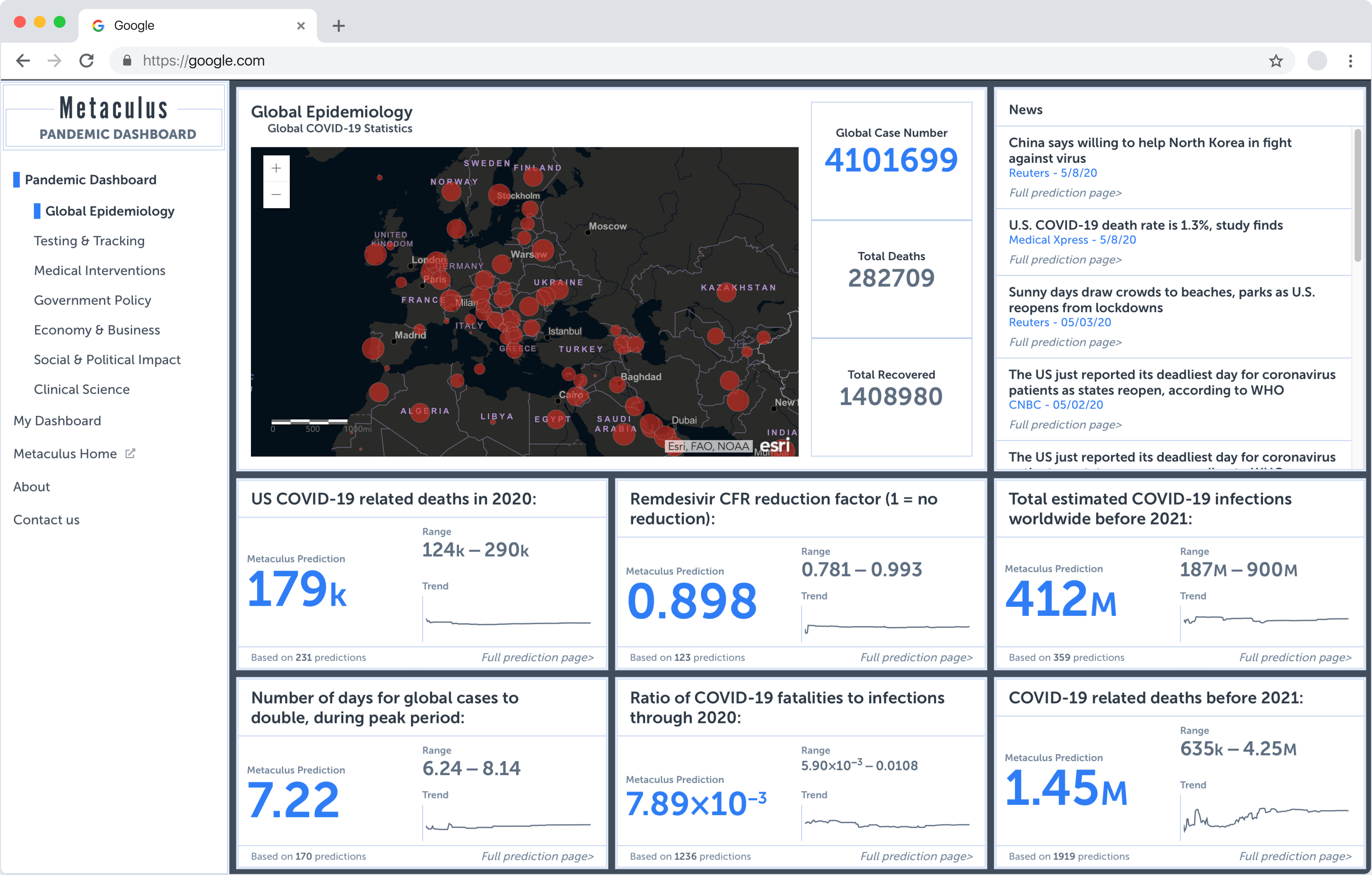Open Government Policy section

coord(93,300)
